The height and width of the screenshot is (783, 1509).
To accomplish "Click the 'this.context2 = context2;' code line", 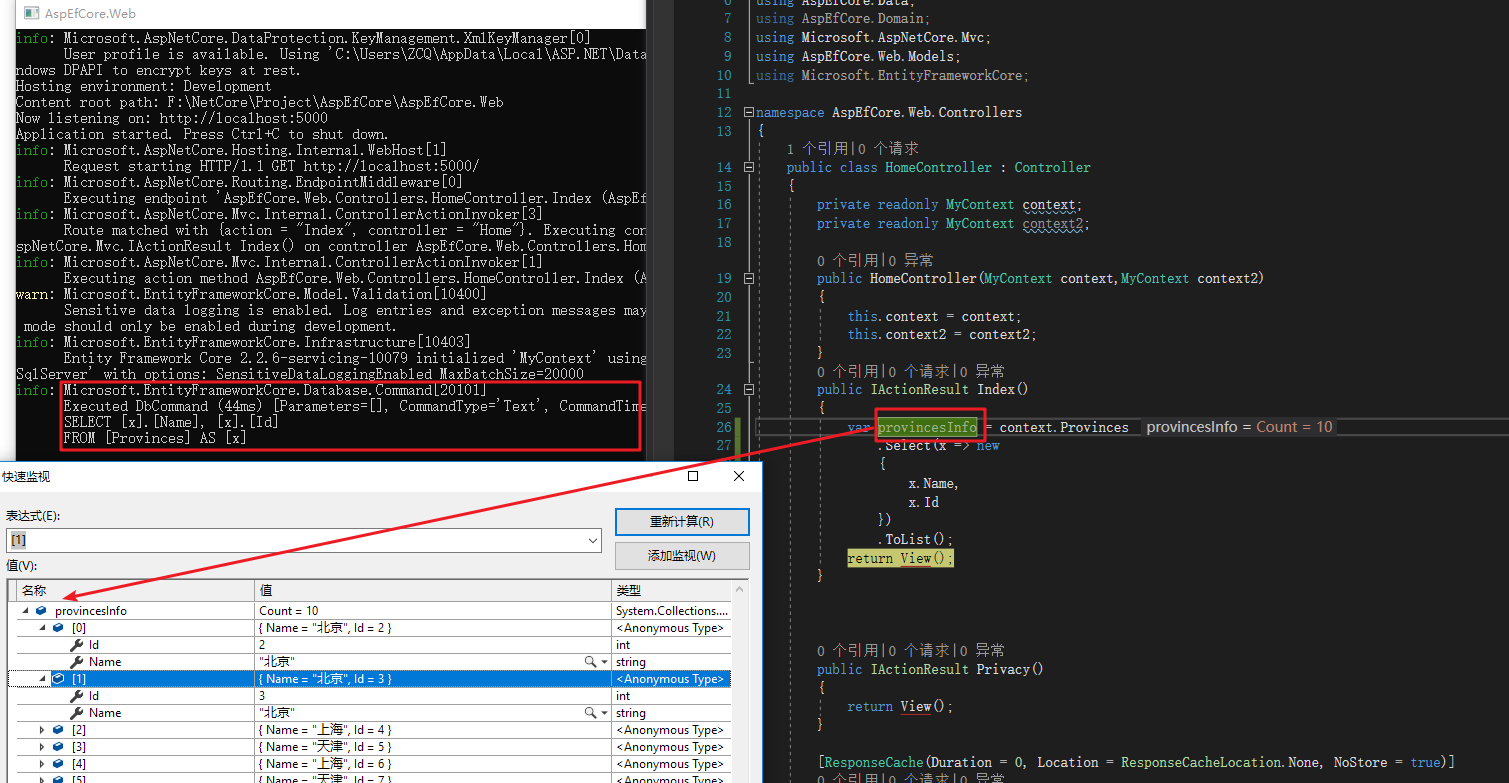I will pos(942,334).
